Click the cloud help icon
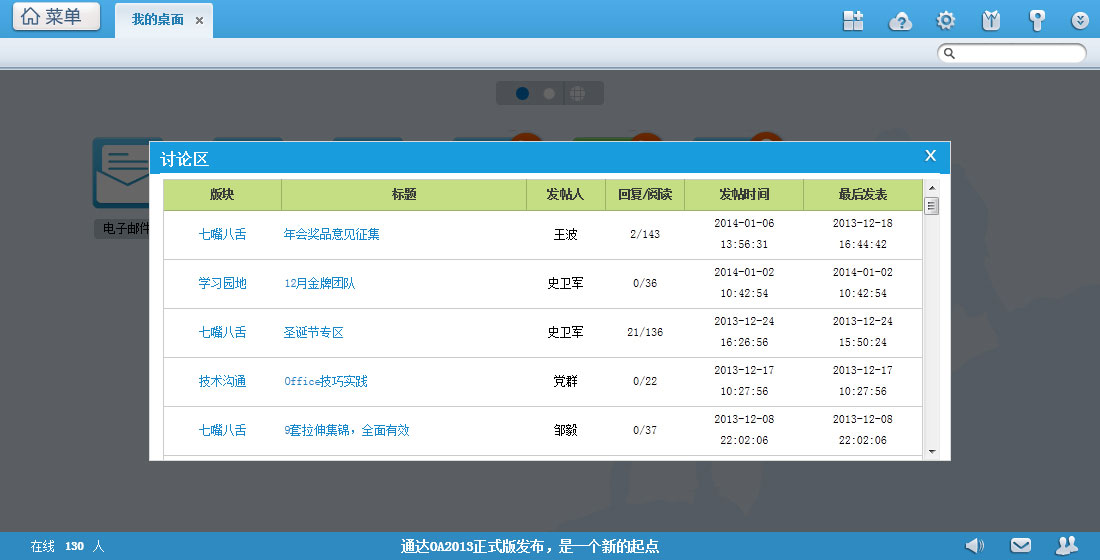Viewport: 1100px width, 560px height. 901,20
